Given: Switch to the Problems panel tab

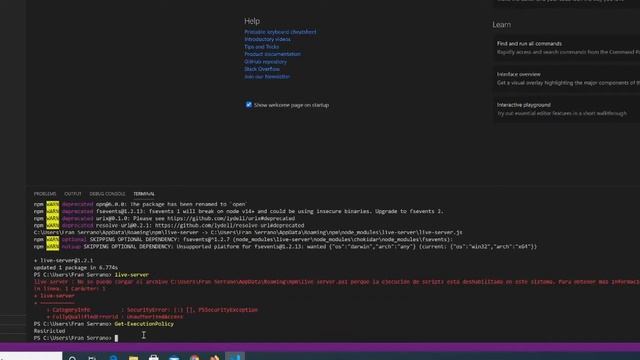Looking at the screenshot, I should point(45,194).
